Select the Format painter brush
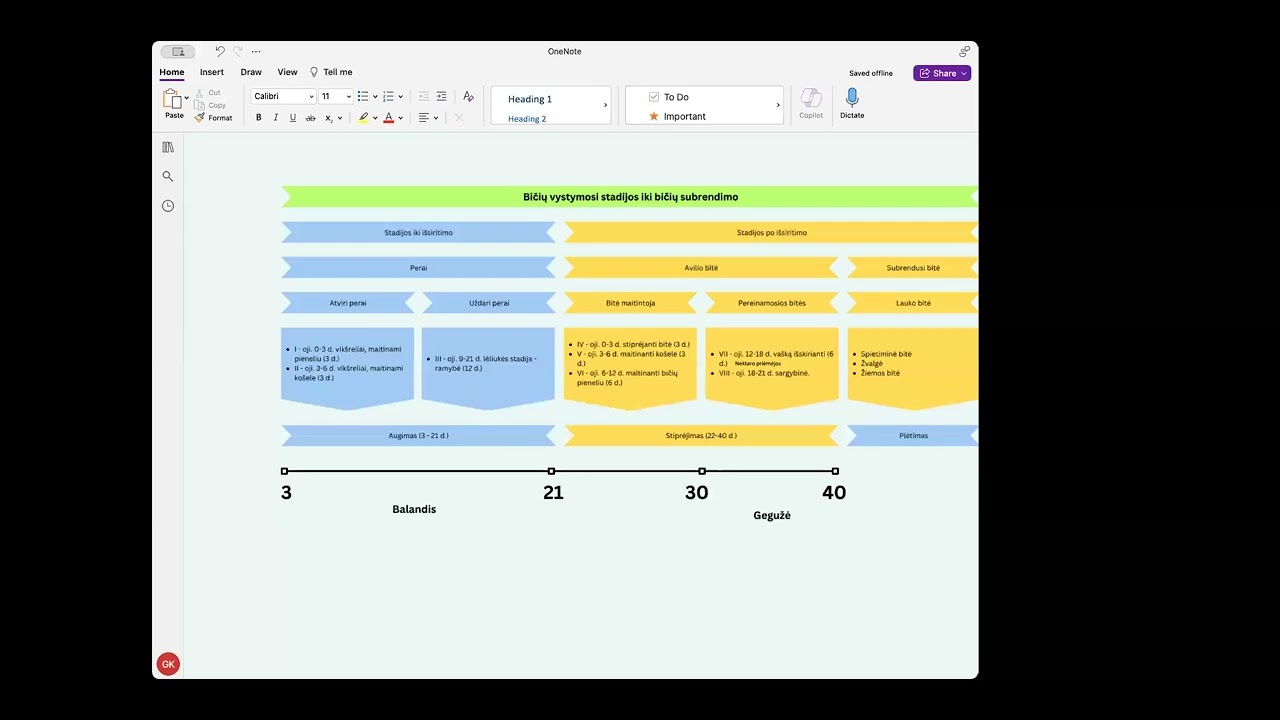 point(199,118)
